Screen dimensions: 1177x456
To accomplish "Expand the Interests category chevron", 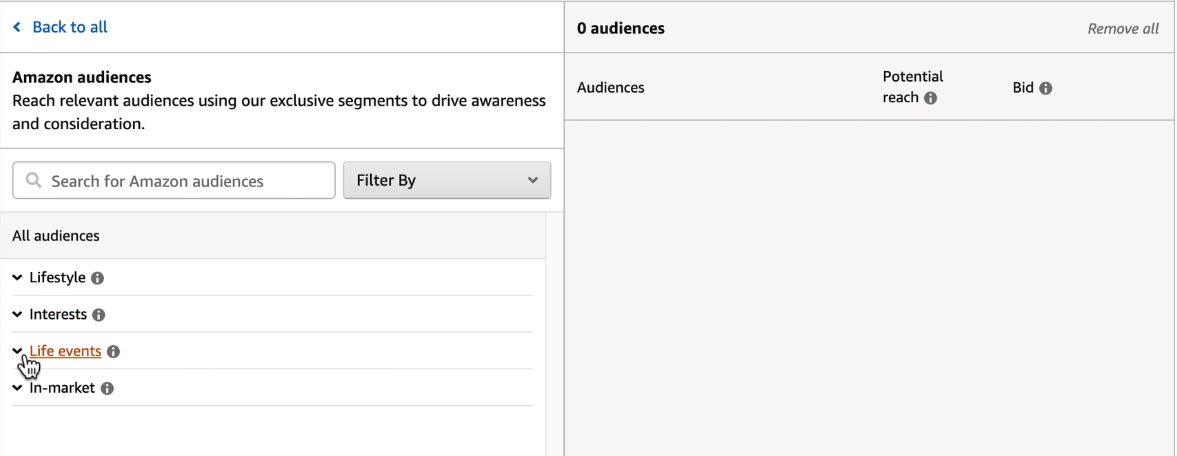I will point(17,315).
